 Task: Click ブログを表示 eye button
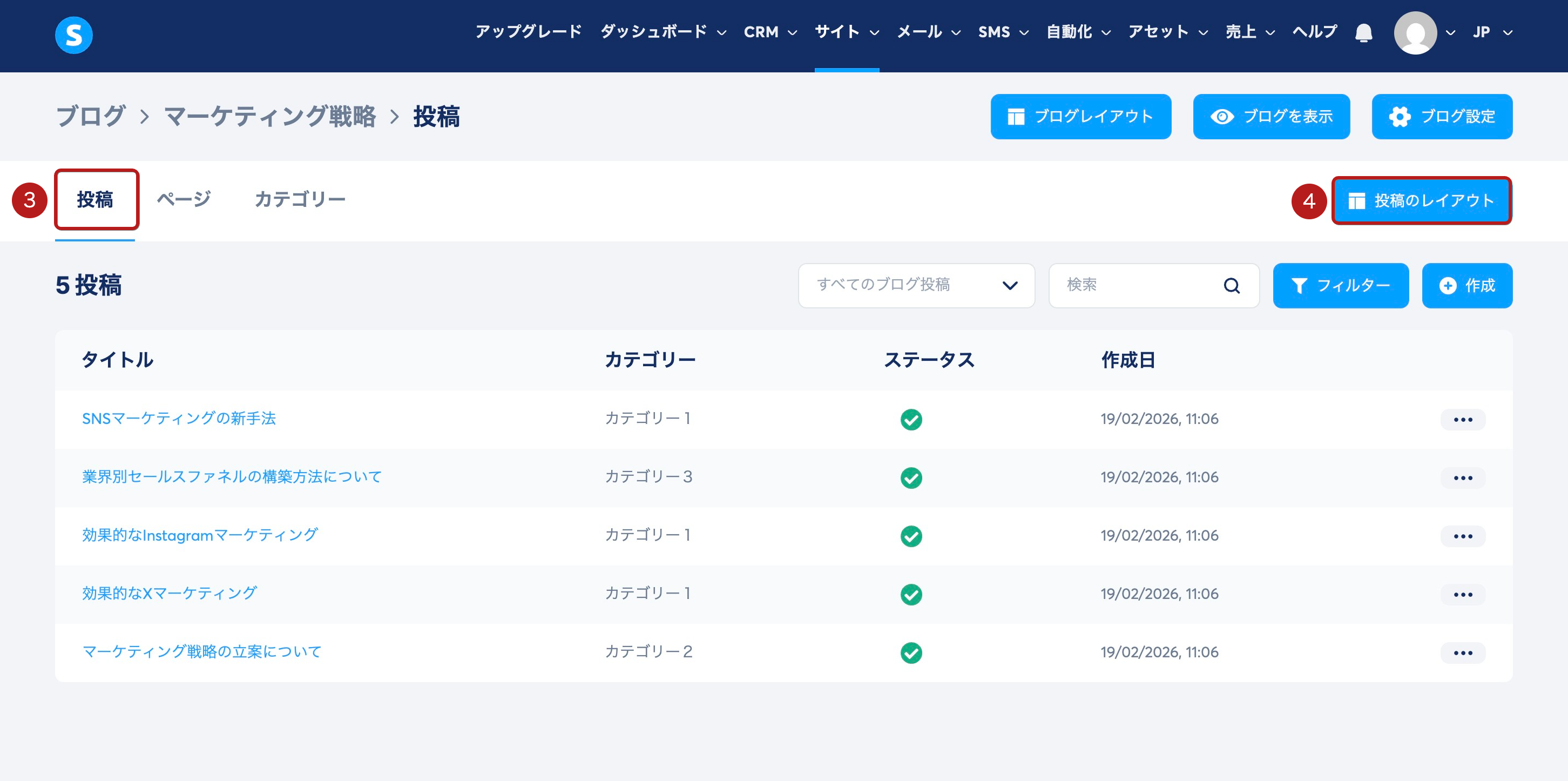pyautogui.click(x=1271, y=116)
